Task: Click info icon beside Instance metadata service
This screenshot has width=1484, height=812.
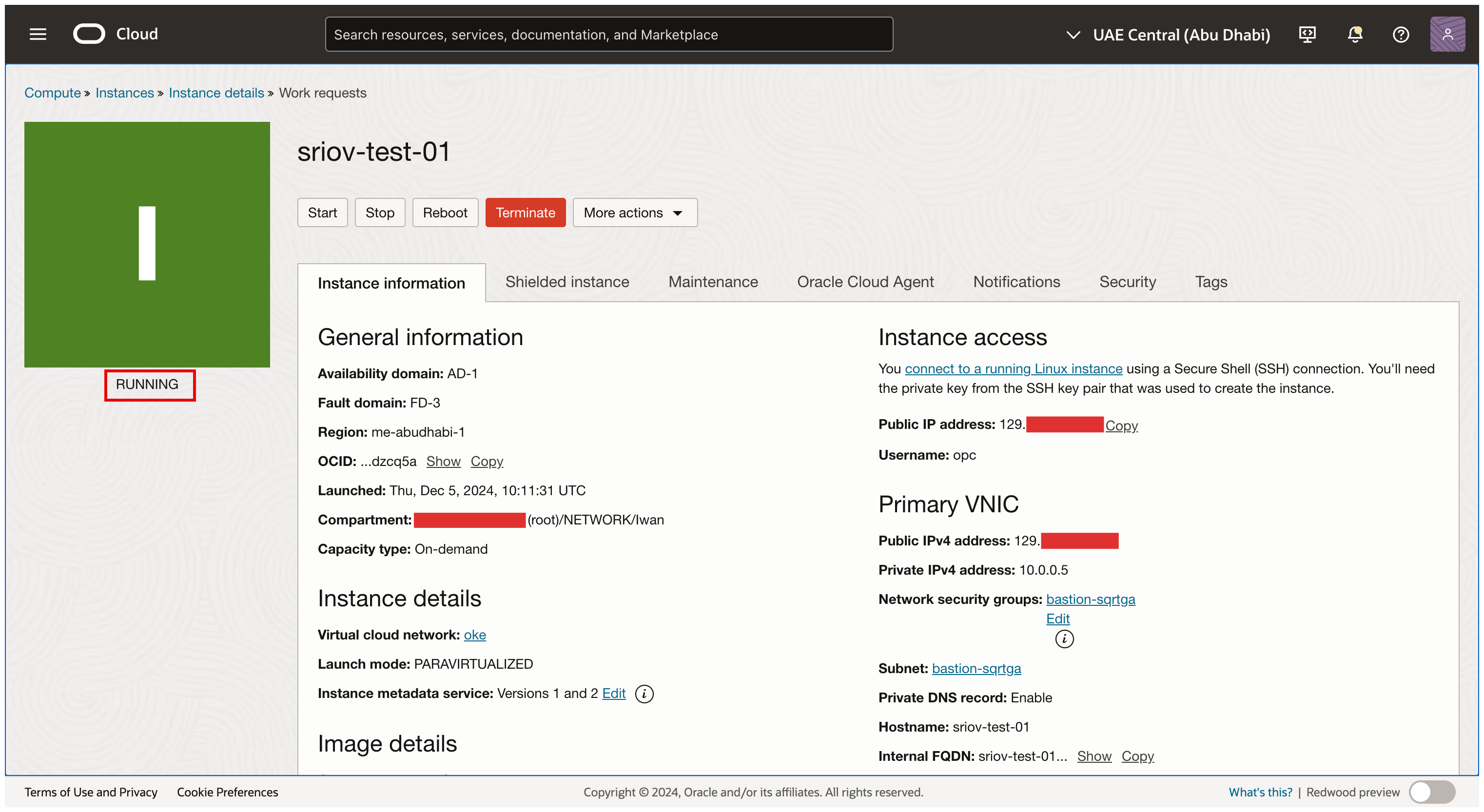Action: [x=644, y=694]
